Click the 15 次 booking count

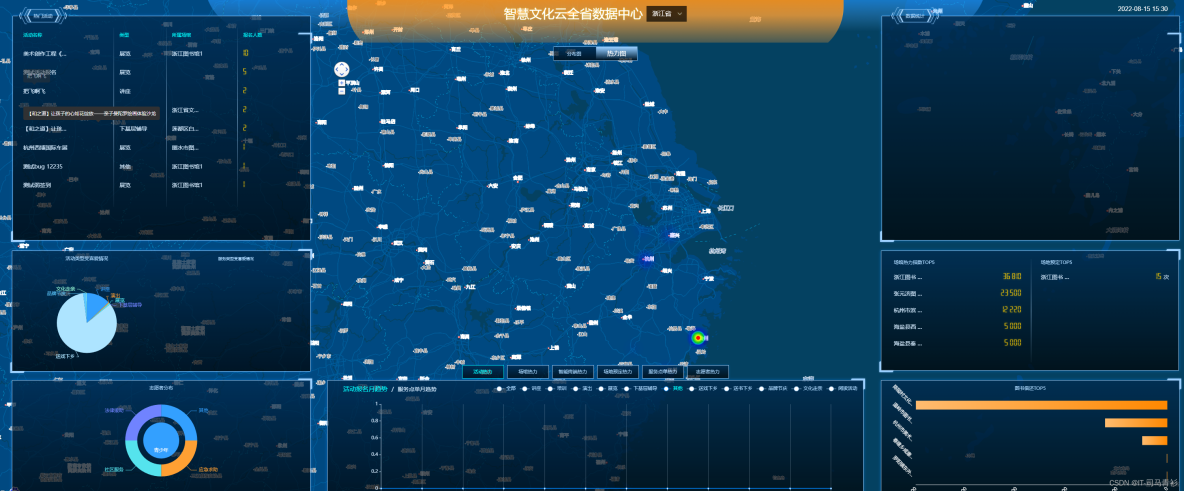pos(1162,277)
